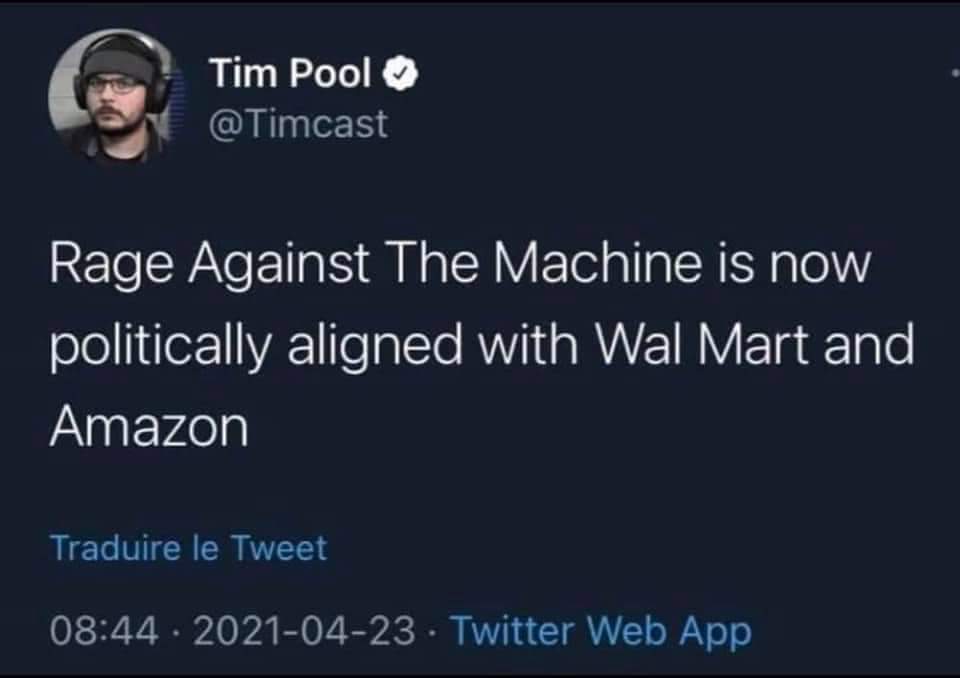
Task: Open the 08:44 timestamp link
Action: (x=105, y=631)
